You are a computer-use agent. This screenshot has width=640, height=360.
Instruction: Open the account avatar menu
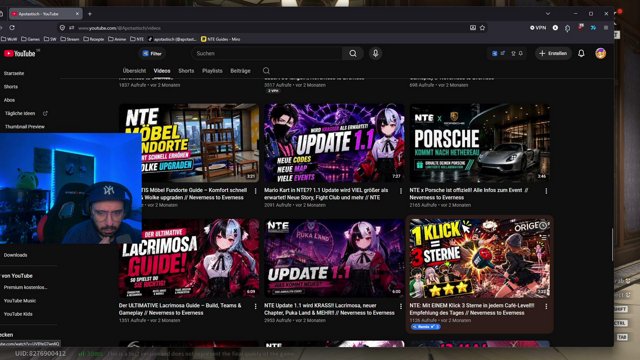click(600, 53)
